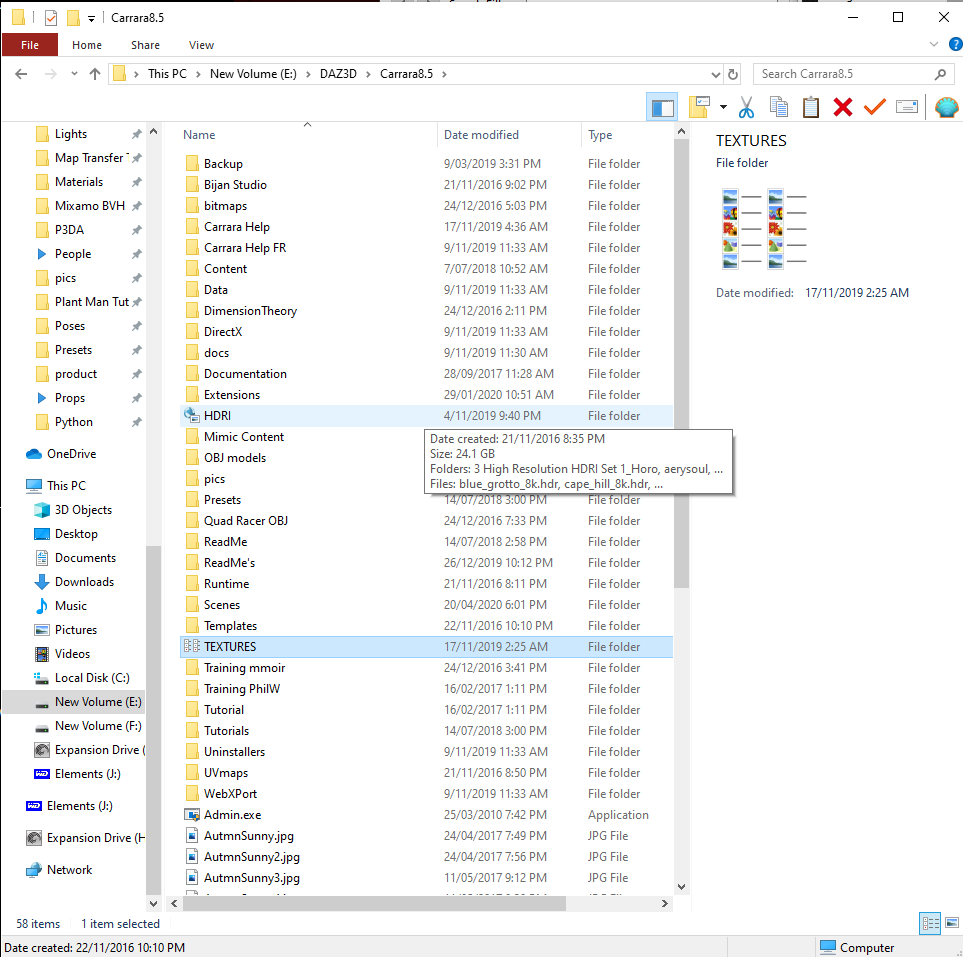Click the New Folder toolbar icon

pos(699,107)
